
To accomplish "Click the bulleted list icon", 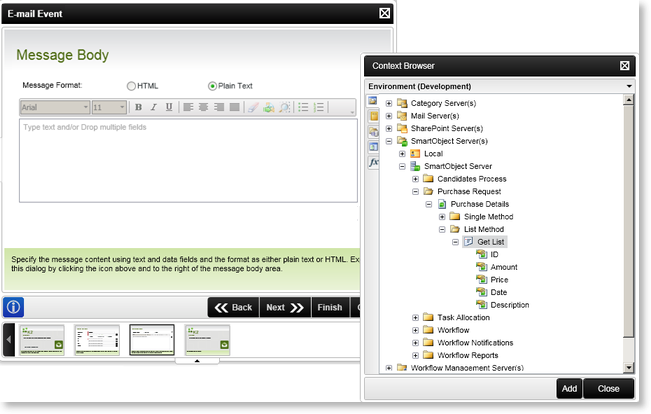I will tap(304, 107).
